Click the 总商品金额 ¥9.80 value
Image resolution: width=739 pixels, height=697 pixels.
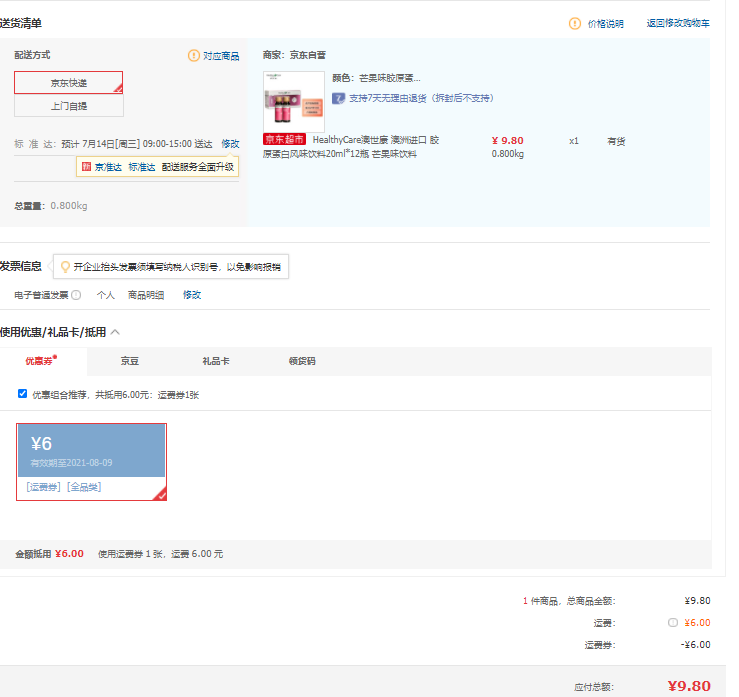pyautogui.click(x=697, y=601)
